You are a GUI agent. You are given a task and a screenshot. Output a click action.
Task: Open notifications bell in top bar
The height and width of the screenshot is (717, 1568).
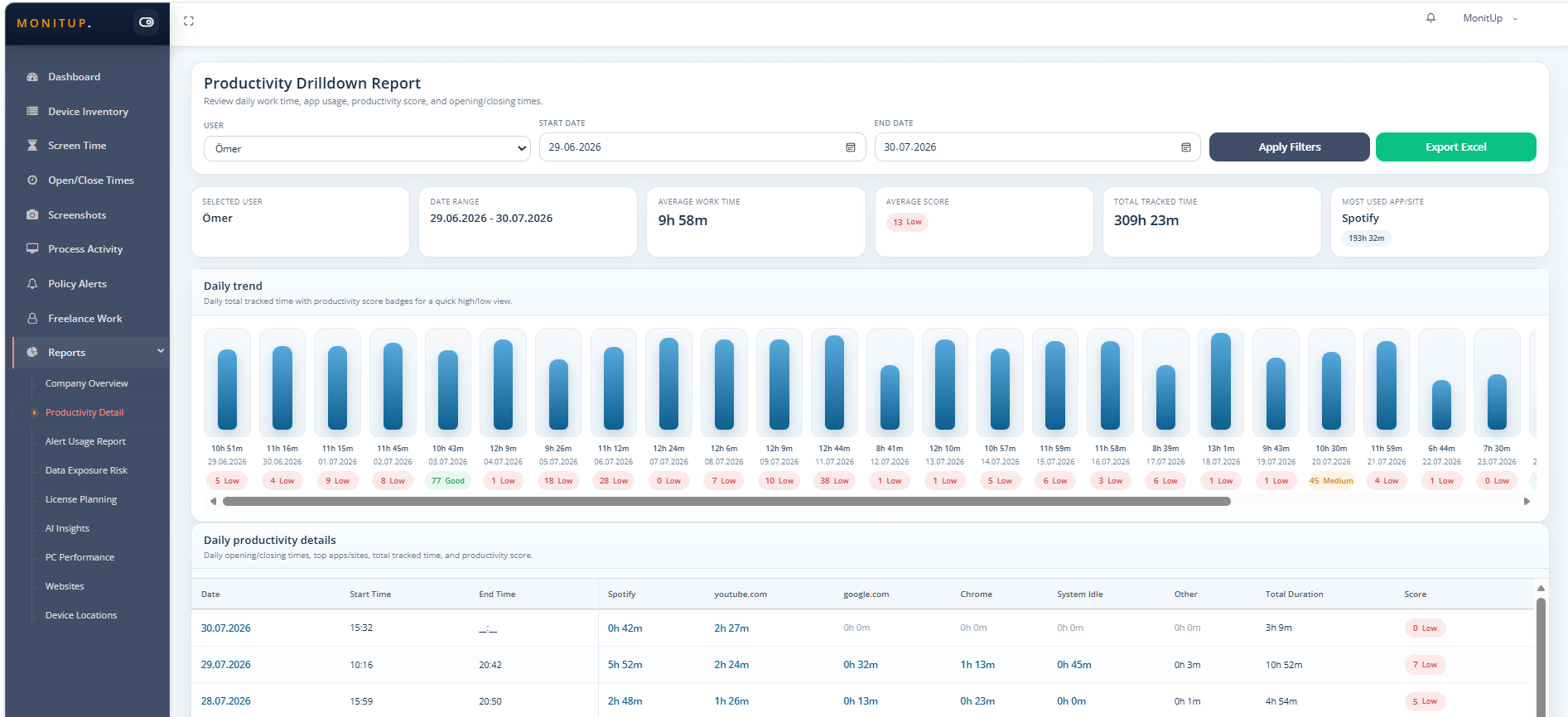[1430, 17]
